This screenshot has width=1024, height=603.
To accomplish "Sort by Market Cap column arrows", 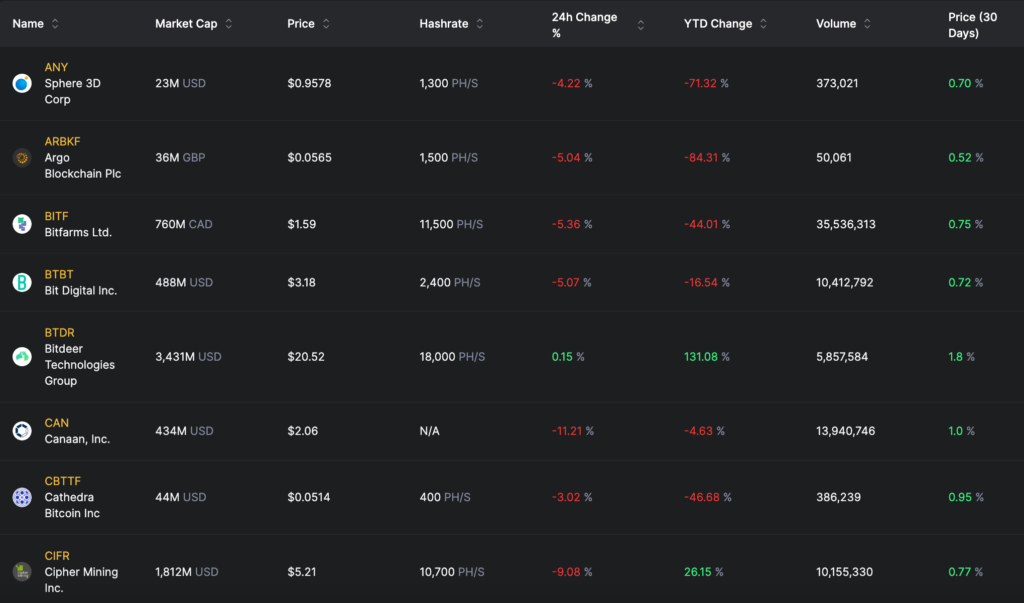I will pos(229,24).
